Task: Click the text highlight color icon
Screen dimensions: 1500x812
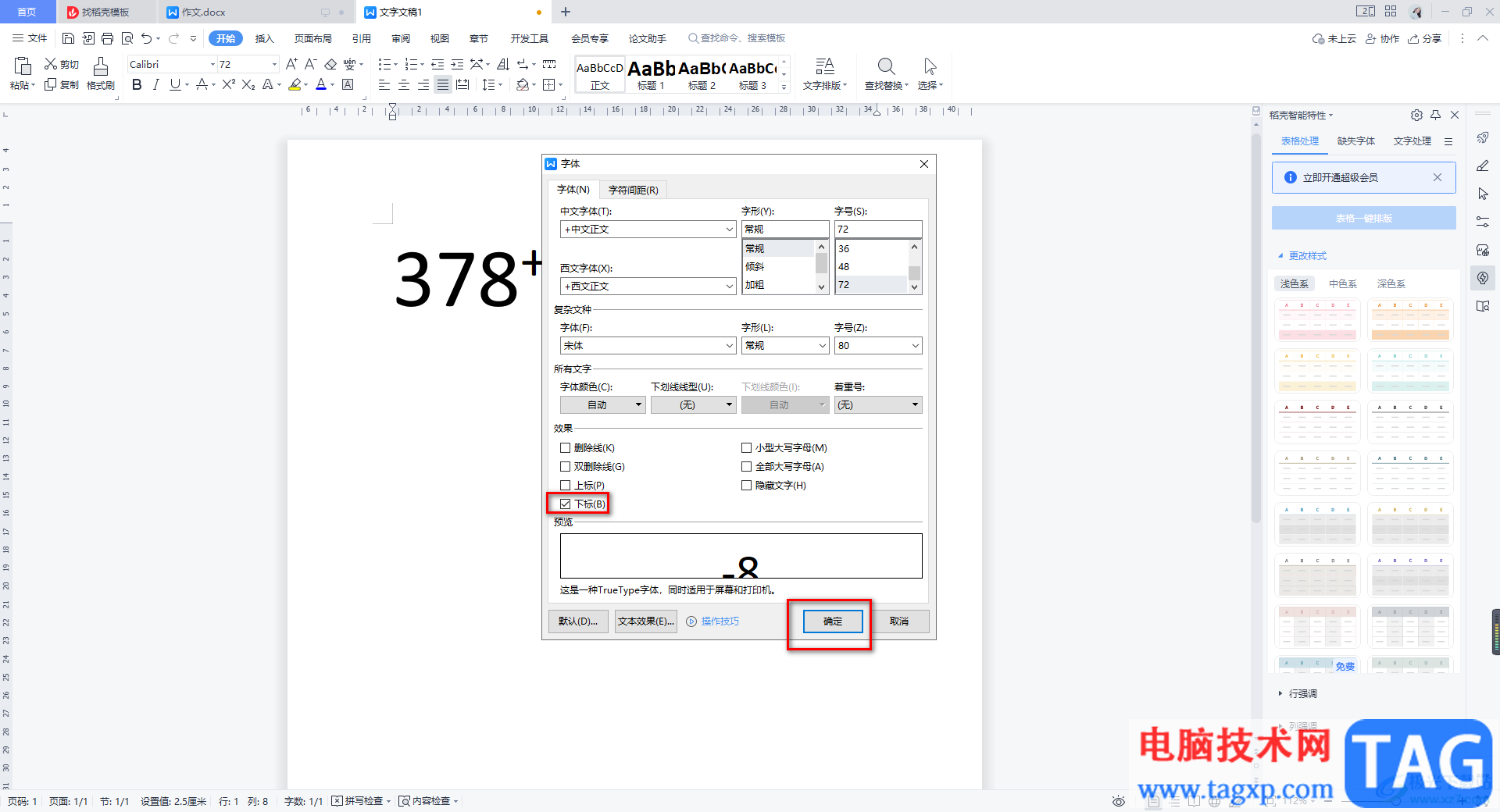Action: [295, 84]
